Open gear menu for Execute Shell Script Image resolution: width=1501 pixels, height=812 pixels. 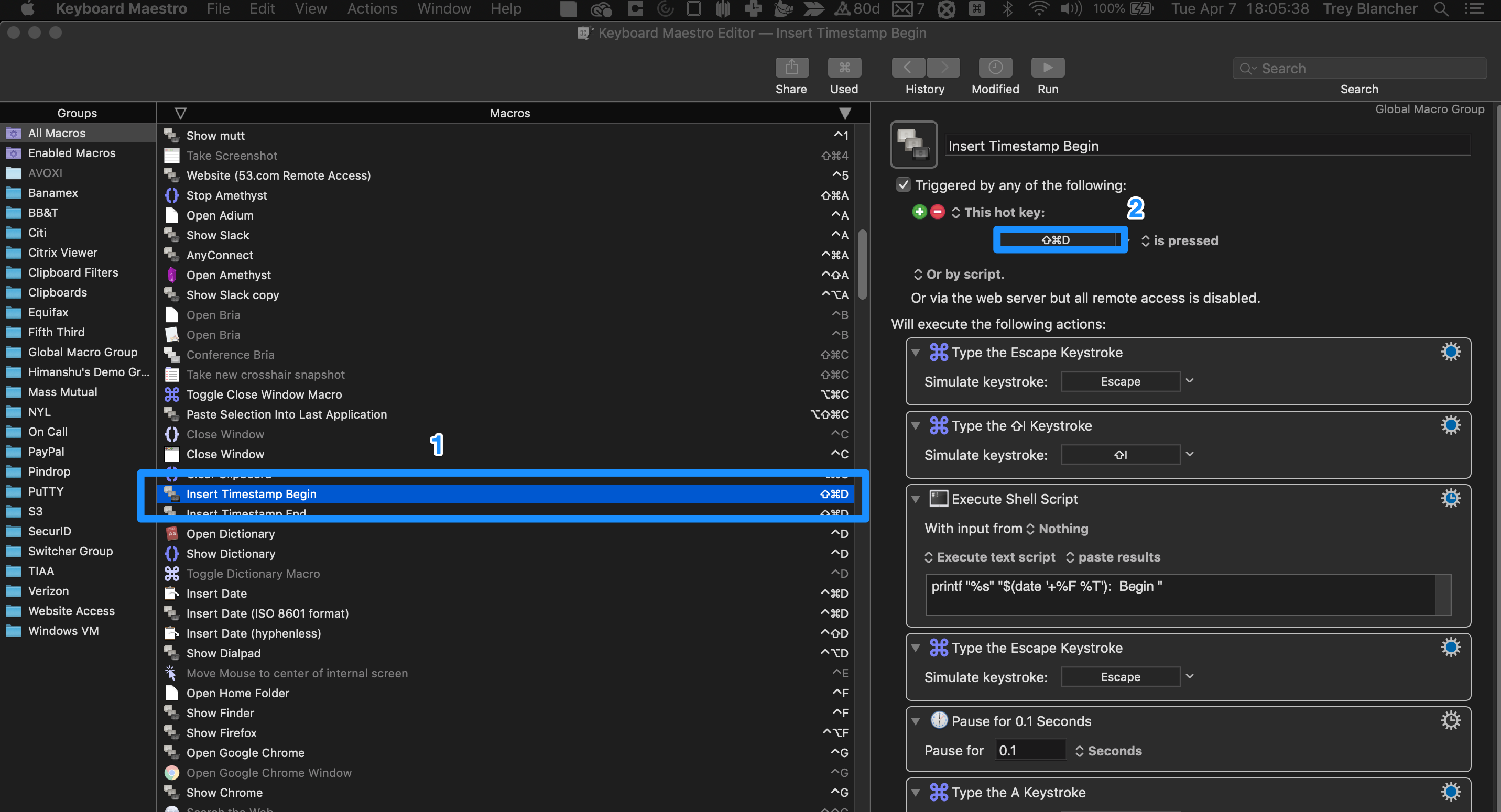[1450, 499]
